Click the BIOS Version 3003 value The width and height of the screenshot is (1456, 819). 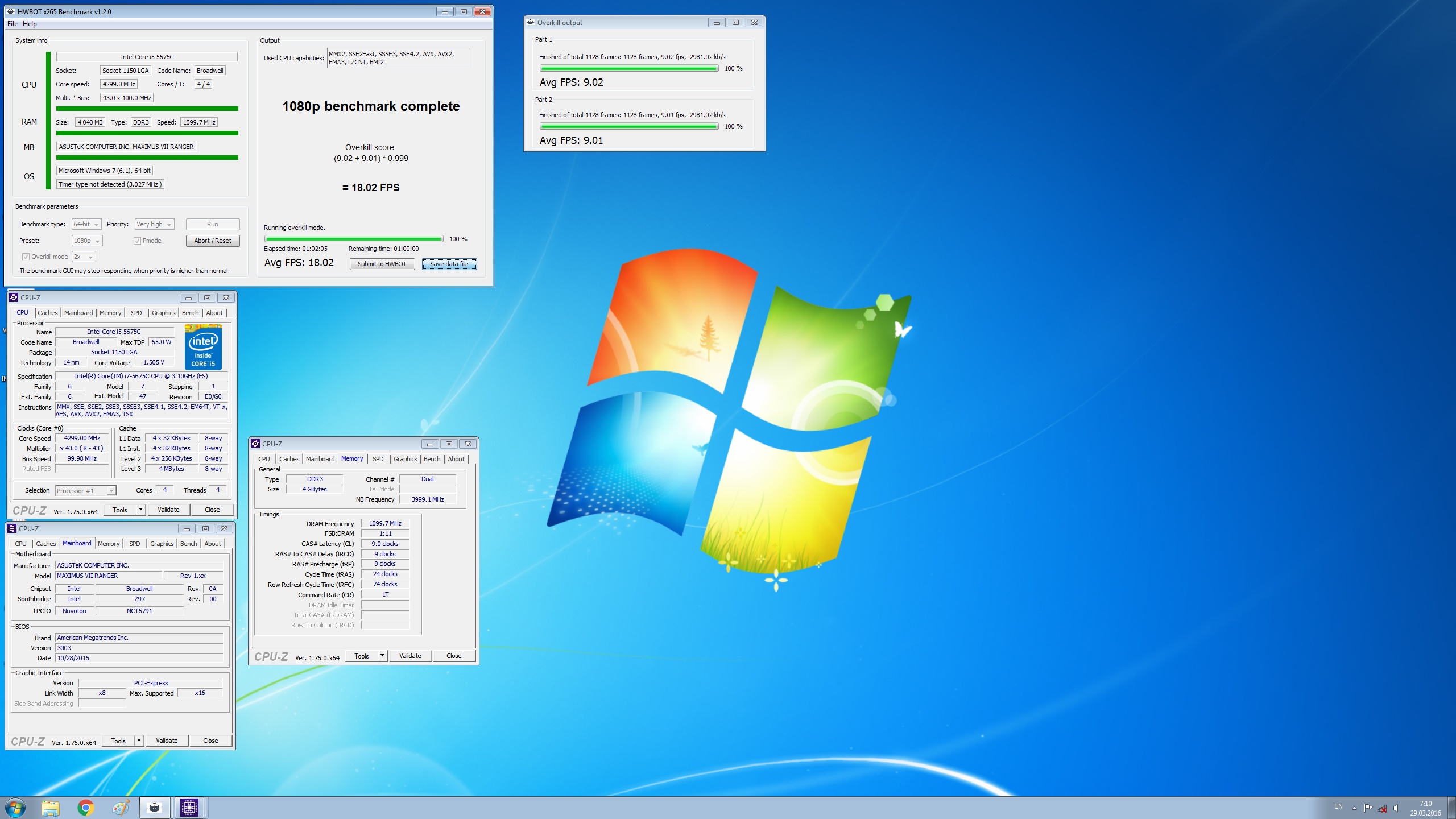point(139,648)
